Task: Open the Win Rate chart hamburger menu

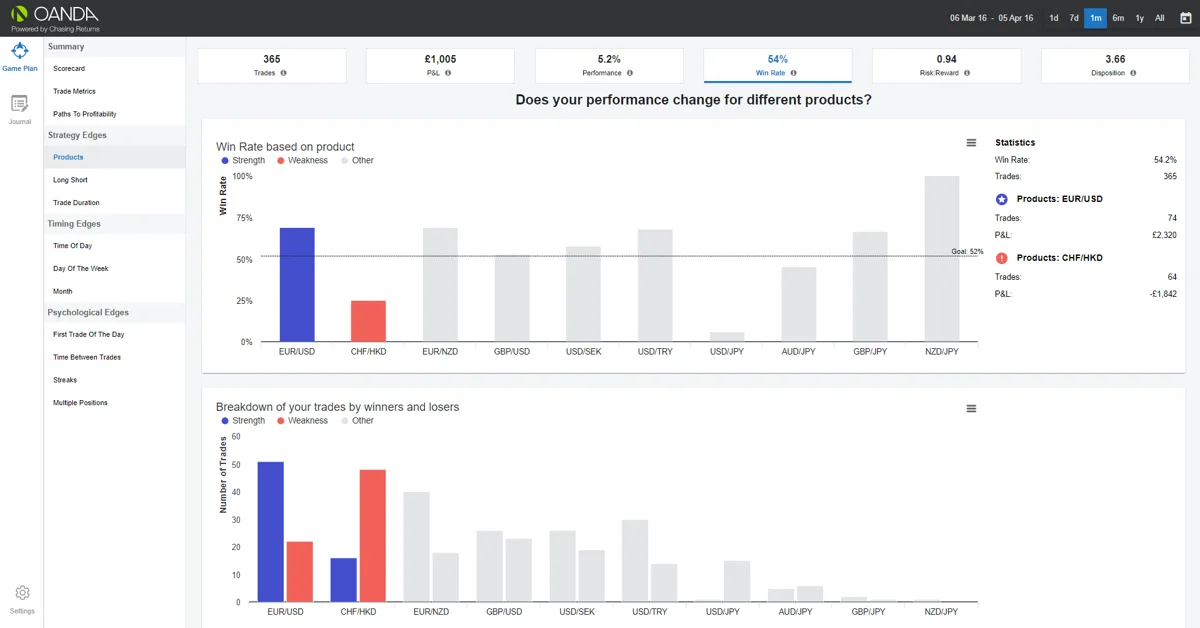Action: [971, 143]
